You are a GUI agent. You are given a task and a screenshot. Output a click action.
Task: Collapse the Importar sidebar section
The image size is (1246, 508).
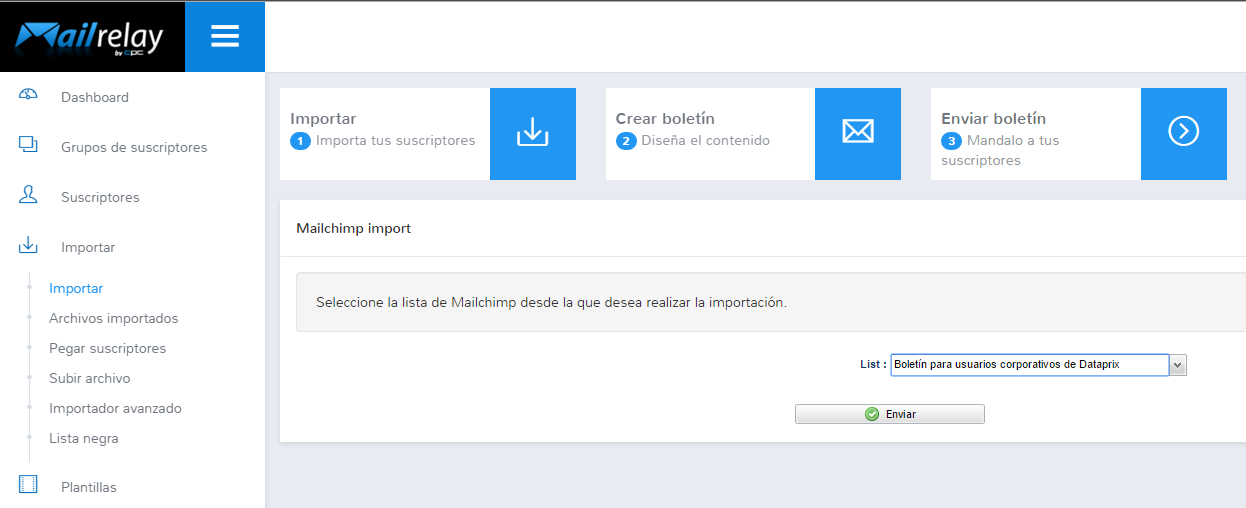88,247
